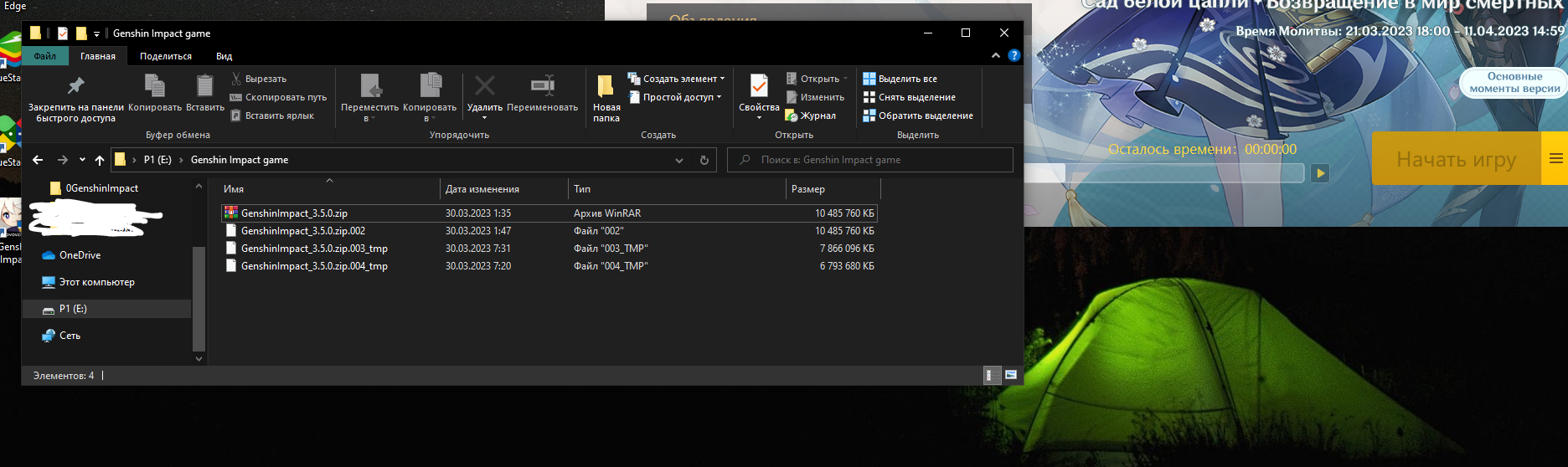This screenshot has height=467, width=1568.
Task: Open Простой доступ dropdown
Action: (x=675, y=97)
